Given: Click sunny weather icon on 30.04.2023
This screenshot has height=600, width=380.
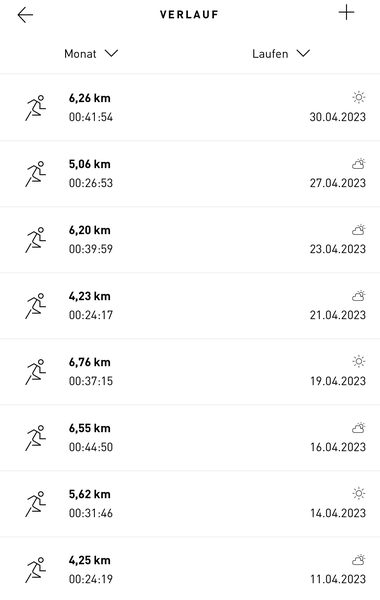Looking at the screenshot, I should tap(359, 98).
